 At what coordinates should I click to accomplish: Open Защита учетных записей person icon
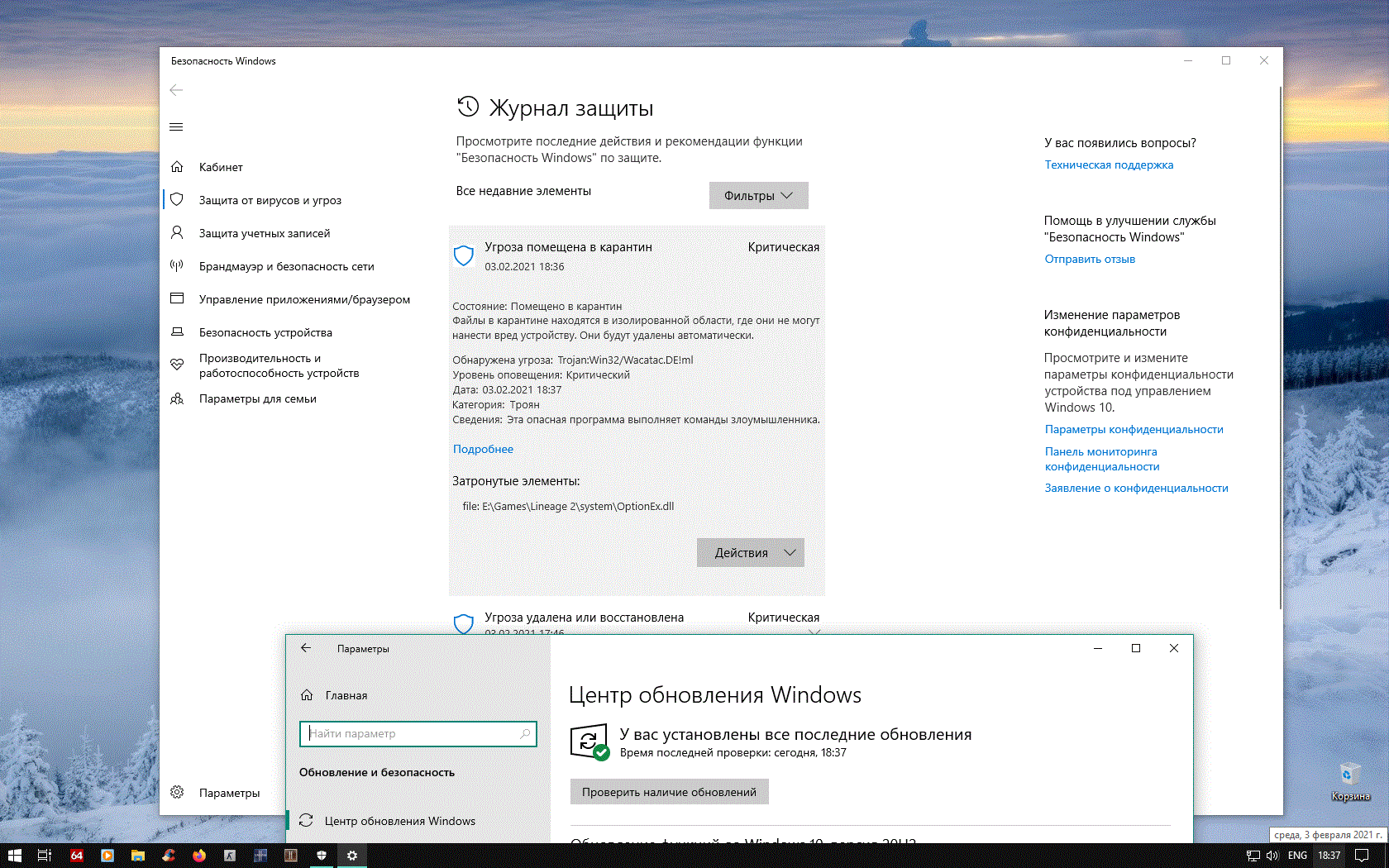coord(177,233)
